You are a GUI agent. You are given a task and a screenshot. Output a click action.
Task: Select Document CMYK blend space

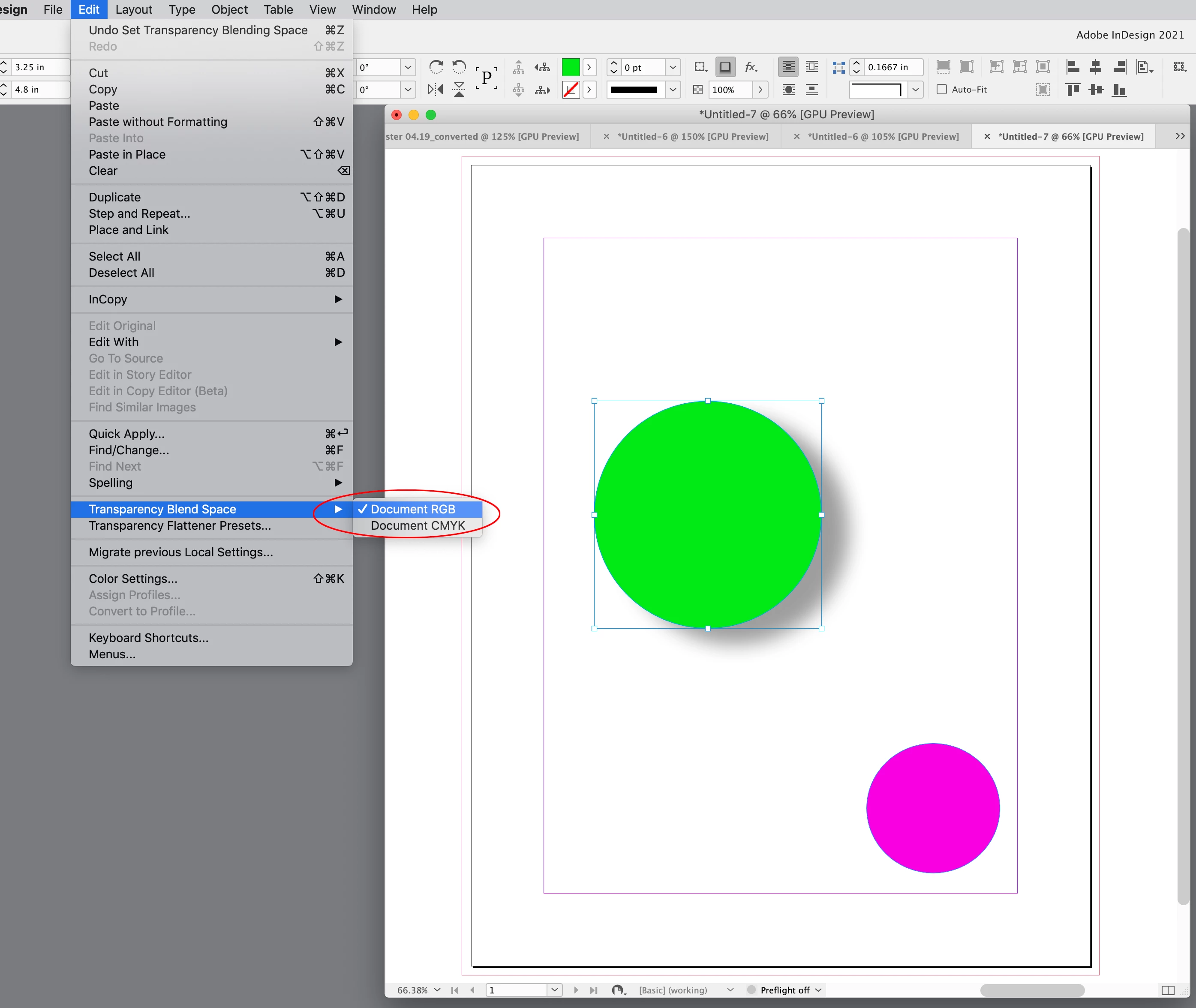coord(418,526)
